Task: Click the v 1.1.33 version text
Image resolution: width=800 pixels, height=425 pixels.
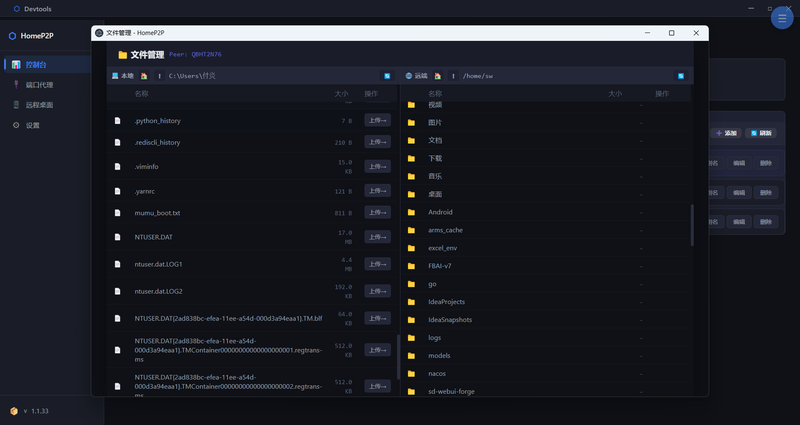Action: (x=36, y=411)
